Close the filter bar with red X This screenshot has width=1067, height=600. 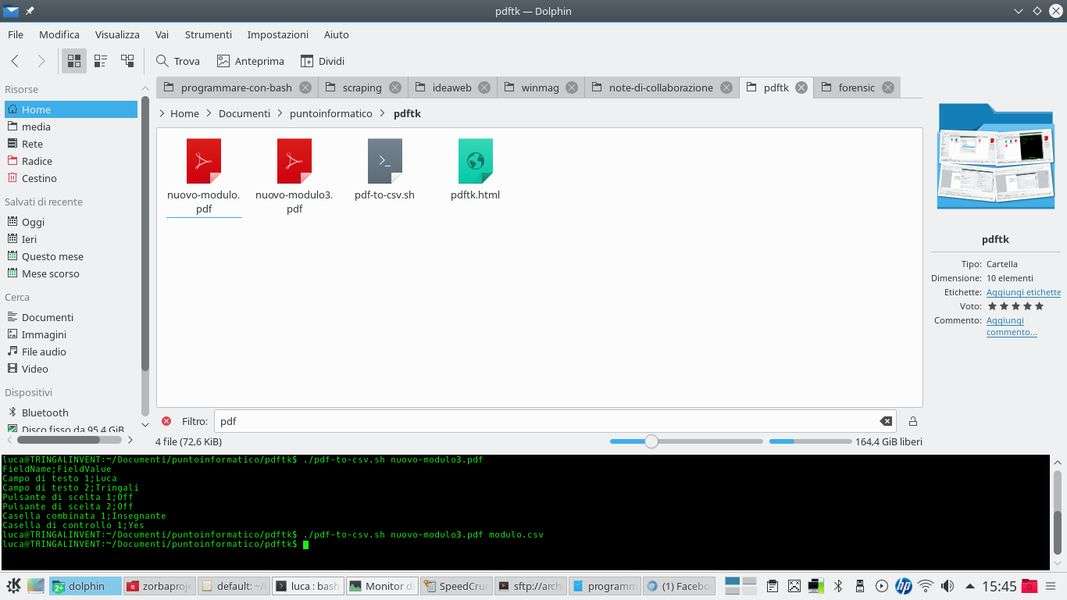point(166,421)
